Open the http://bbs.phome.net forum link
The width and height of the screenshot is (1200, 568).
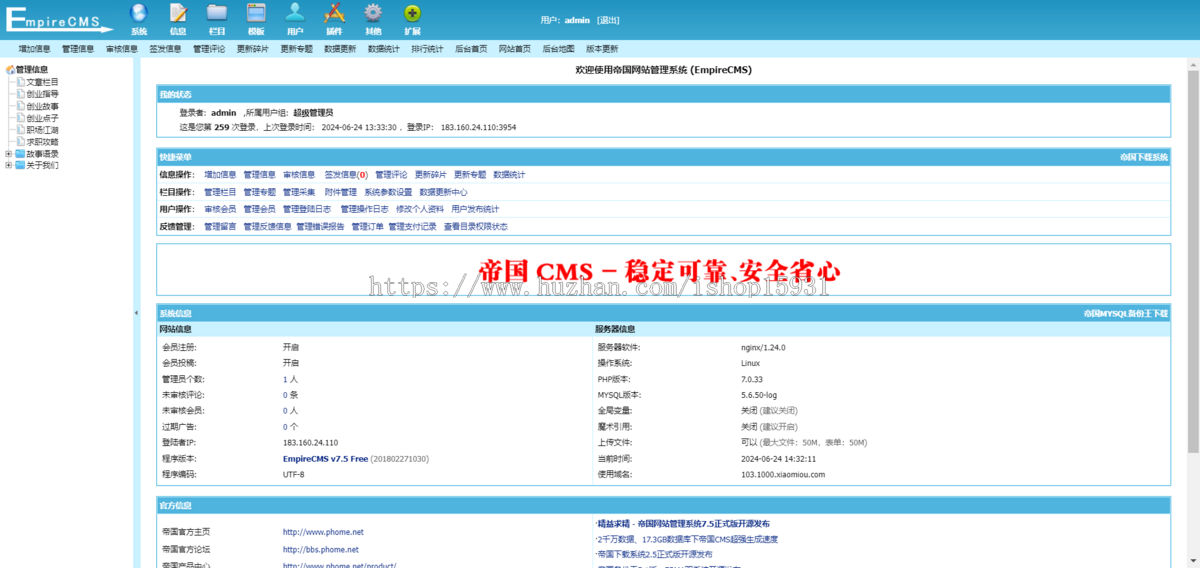320,549
